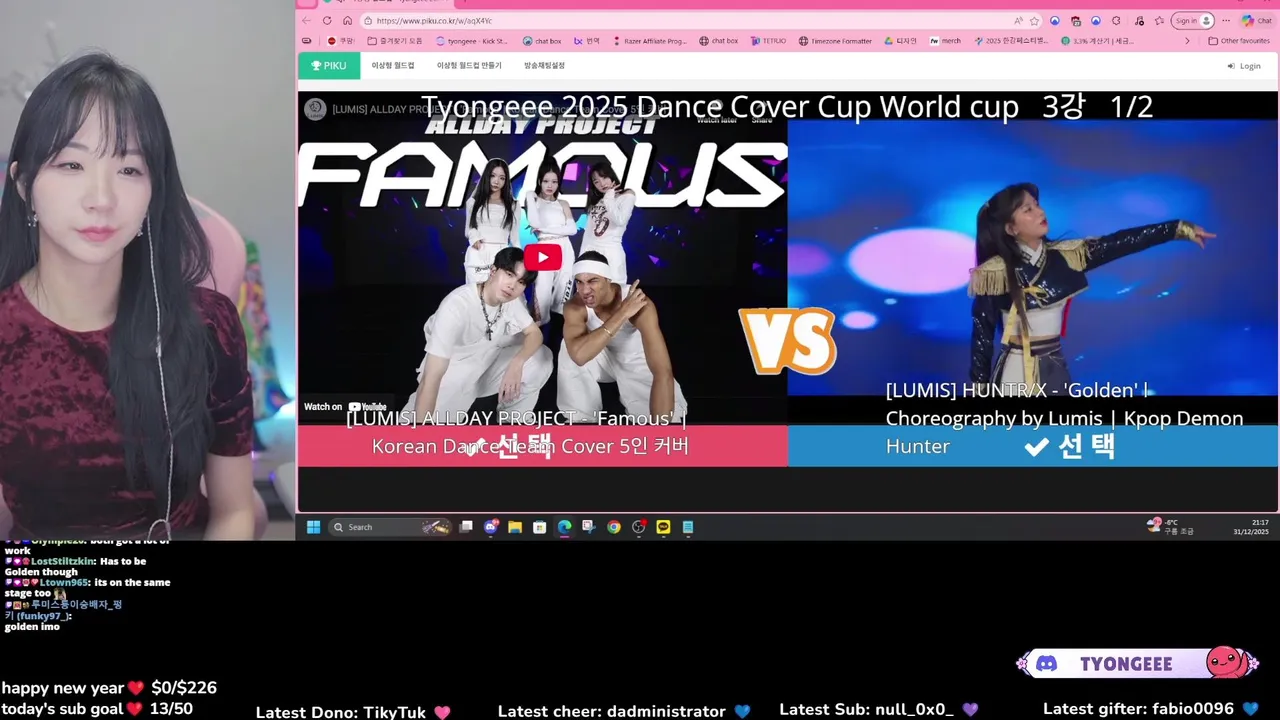
Task: Go back with the browser back arrow
Action: [307, 20]
